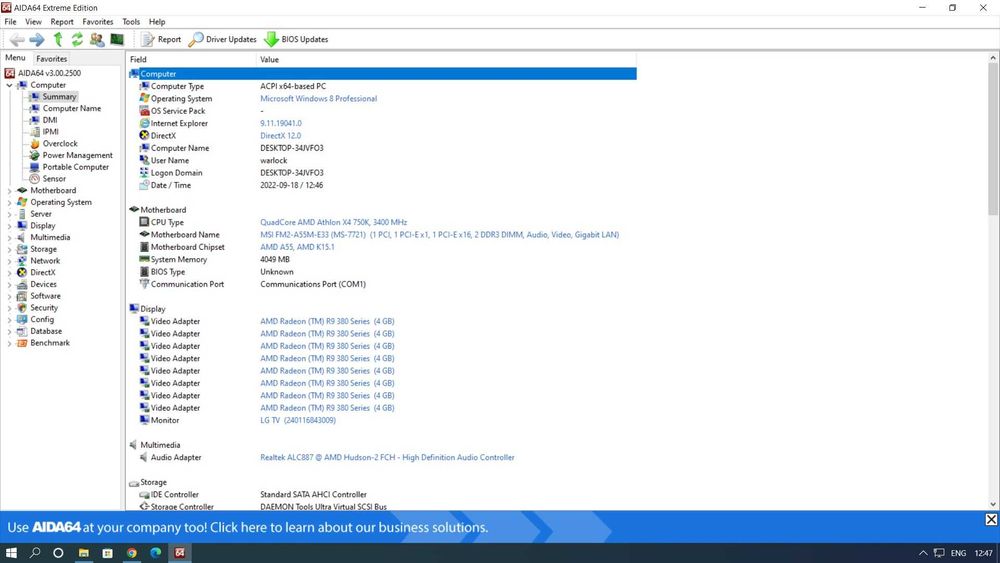Select Sensor tree item
Viewport: 1000px width, 563px height.
(54, 179)
